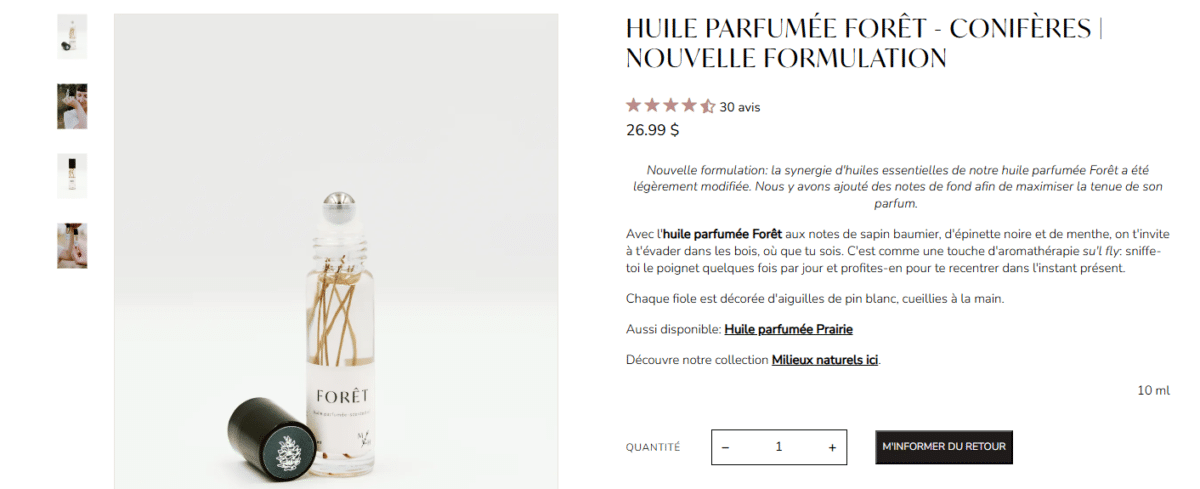Screen dimensions: 1200x489
Task: Click the 10 ml size label
Action: click(1153, 391)
